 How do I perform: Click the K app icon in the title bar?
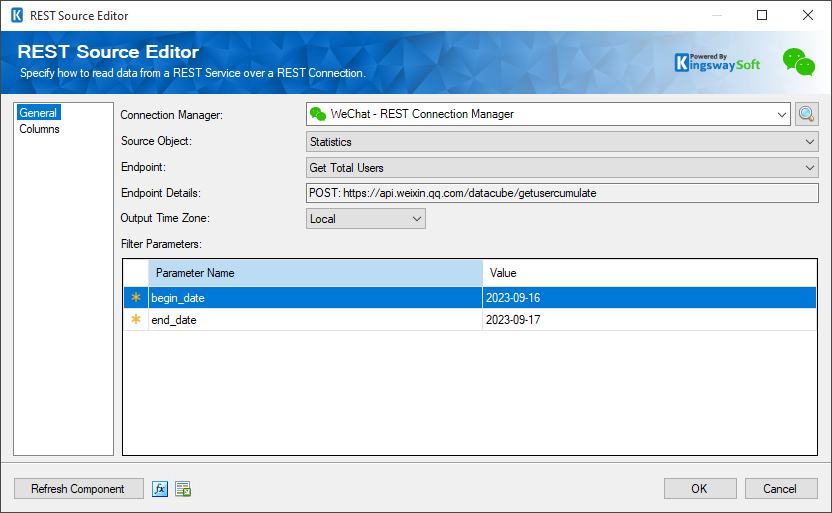(17, 15)
